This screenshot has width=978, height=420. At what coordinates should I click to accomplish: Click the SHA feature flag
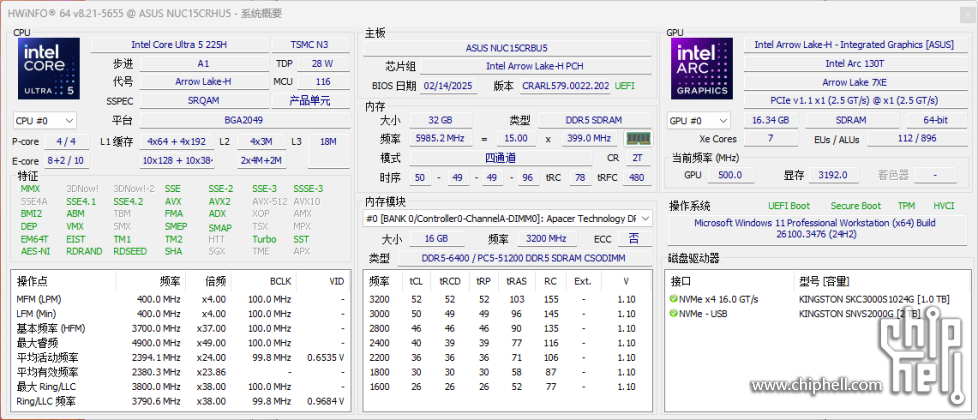tap(173, 252)
